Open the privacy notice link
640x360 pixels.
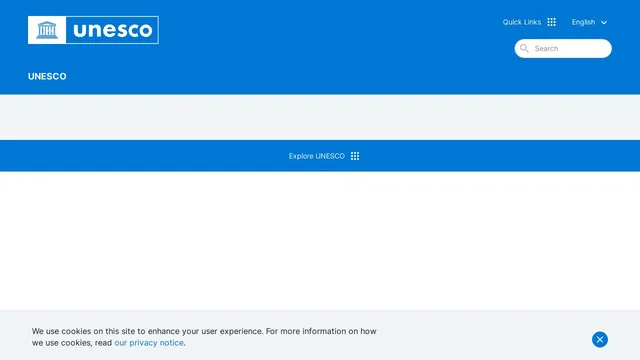tap(149, 343)
